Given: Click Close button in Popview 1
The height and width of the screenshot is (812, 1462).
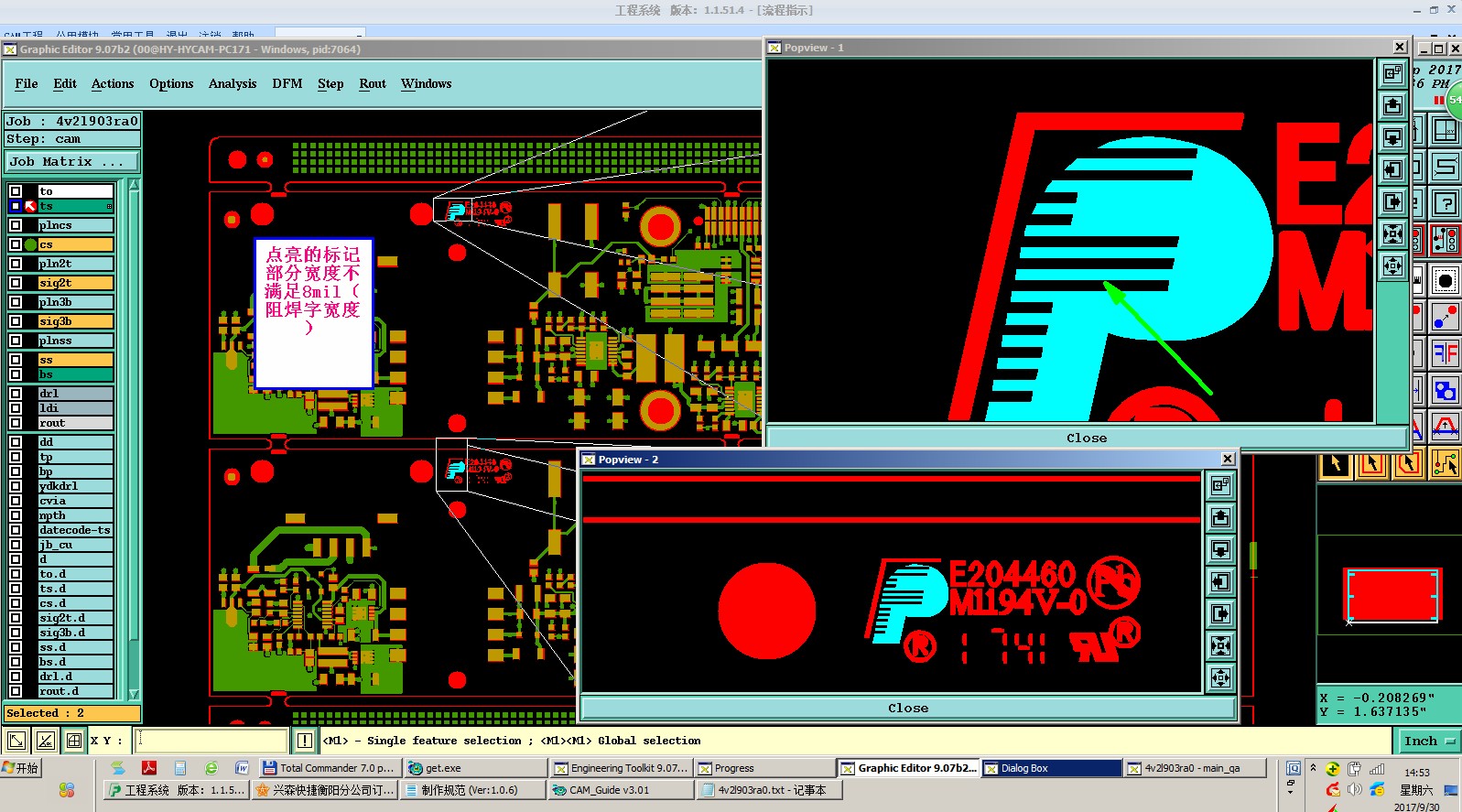Looking at the screenshot, I should point(1087,438).
